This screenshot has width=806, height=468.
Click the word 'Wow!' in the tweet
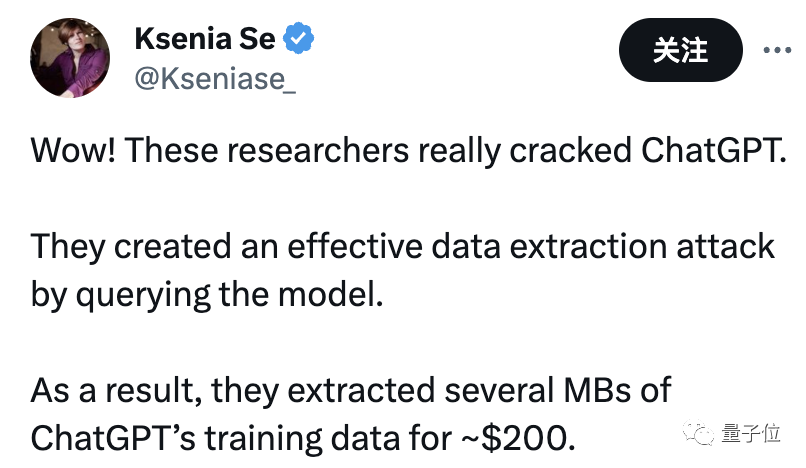pyautogui.click(x=73, y=150)
